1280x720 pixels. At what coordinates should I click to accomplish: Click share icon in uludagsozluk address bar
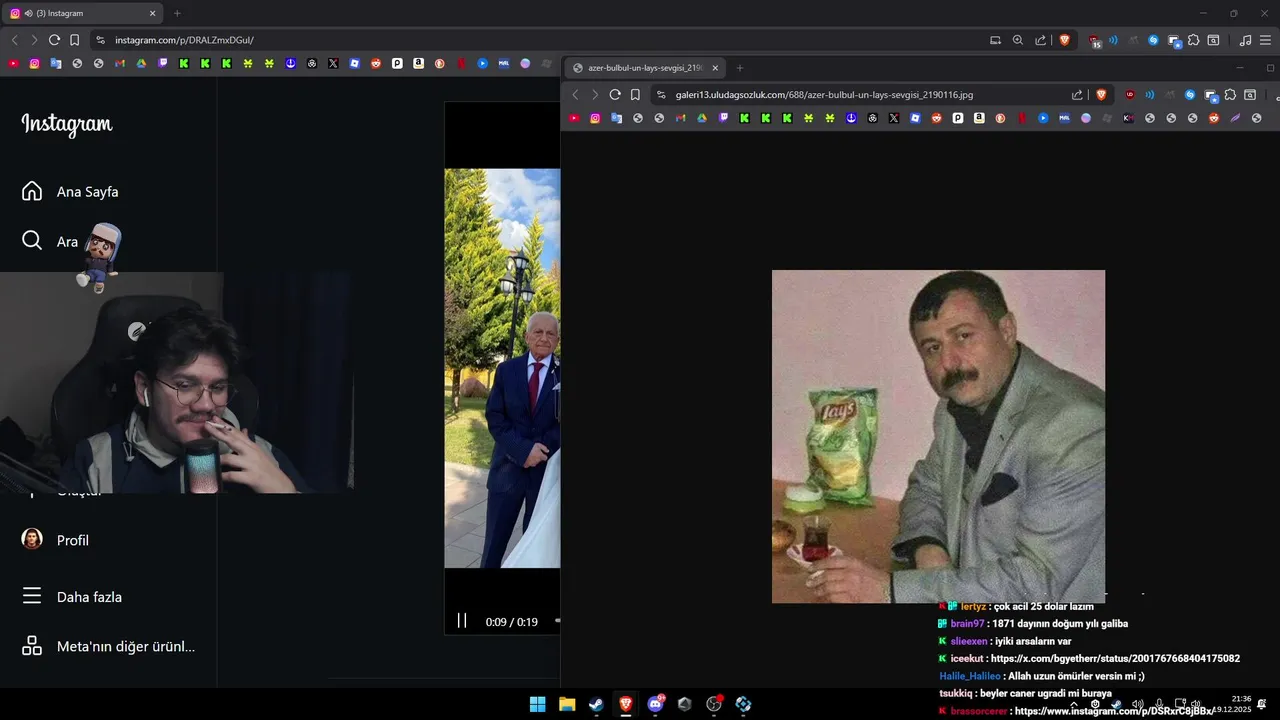click(1077, 94)
